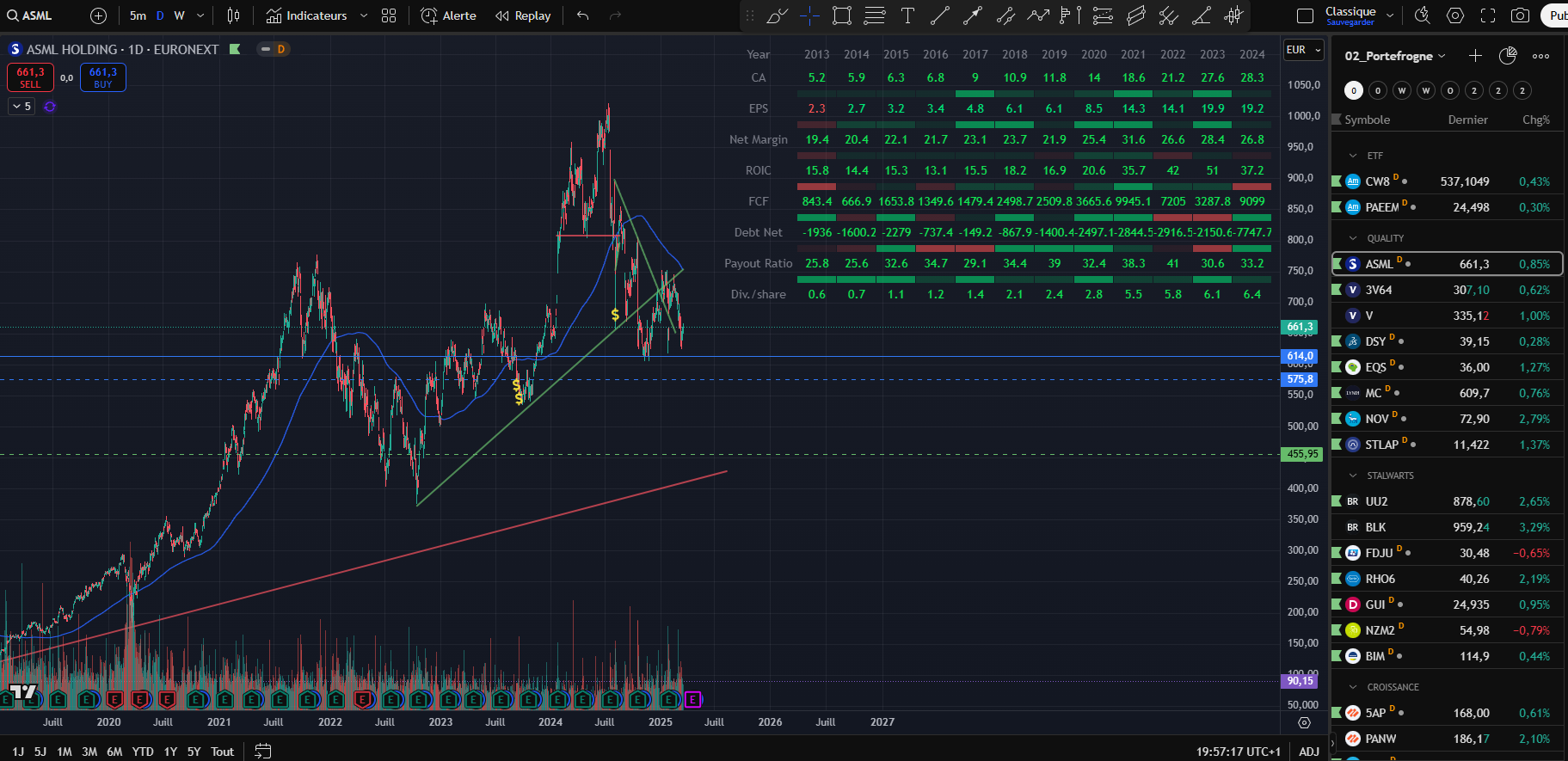The height and width of the screenshot is (761, 1568).
Task: Select the 5Y date range
Action: tap(194, 752)
